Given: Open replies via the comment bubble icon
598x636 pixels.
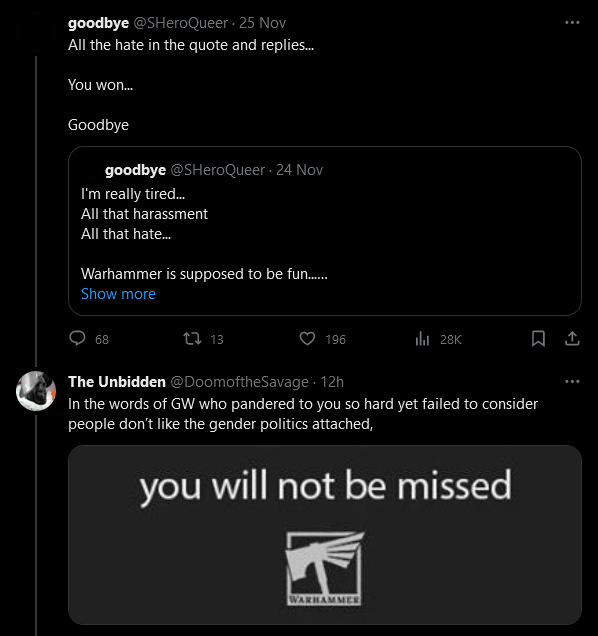Looking at the screenshot, I should click(x=77, y=338).
